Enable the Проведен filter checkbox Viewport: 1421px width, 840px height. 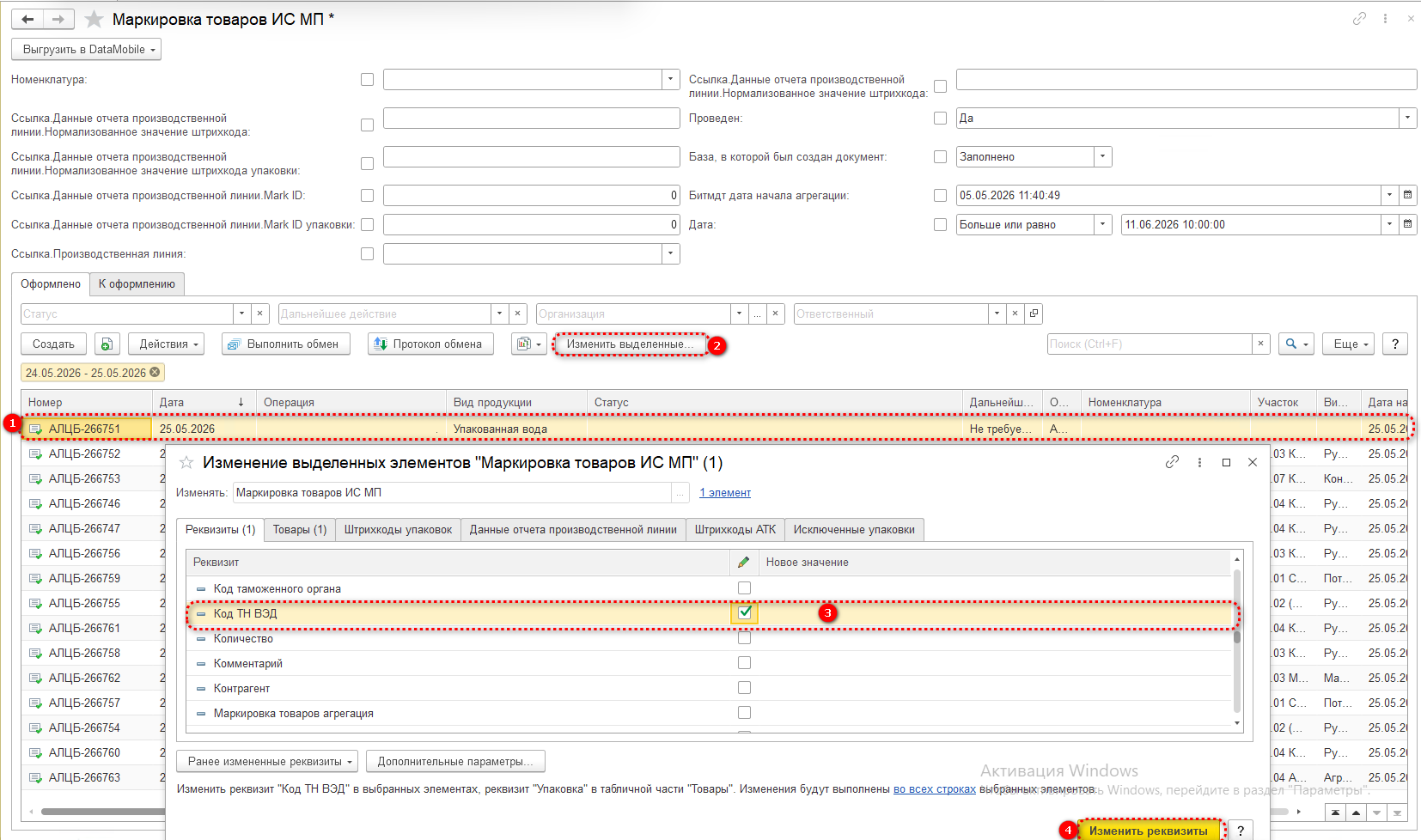(940, 119)
